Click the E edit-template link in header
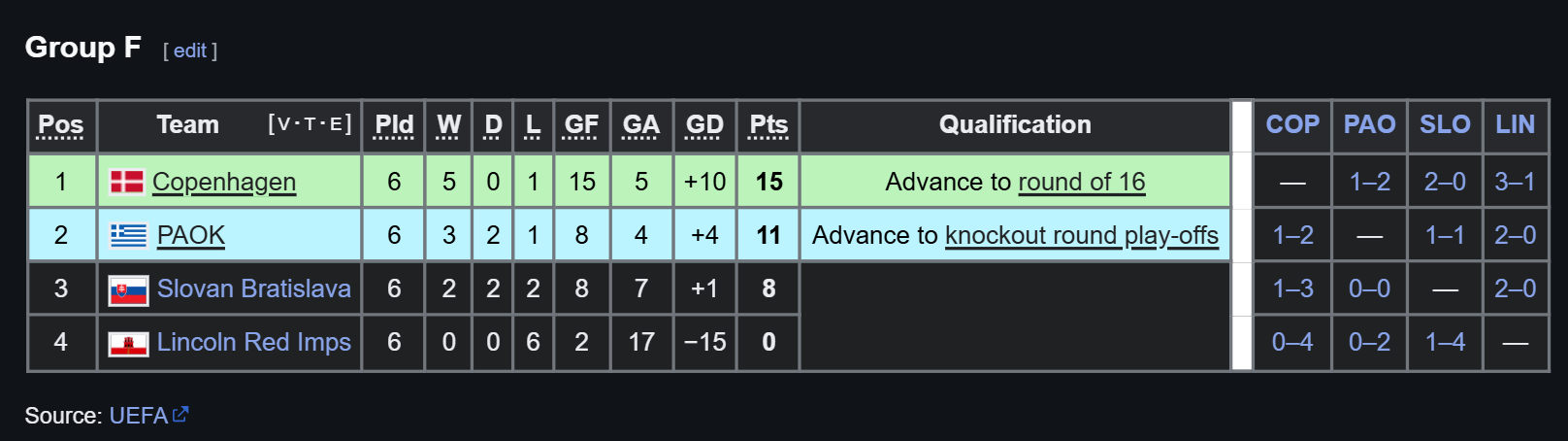Screen dimensions: 1568x441 tap(336, 124)
